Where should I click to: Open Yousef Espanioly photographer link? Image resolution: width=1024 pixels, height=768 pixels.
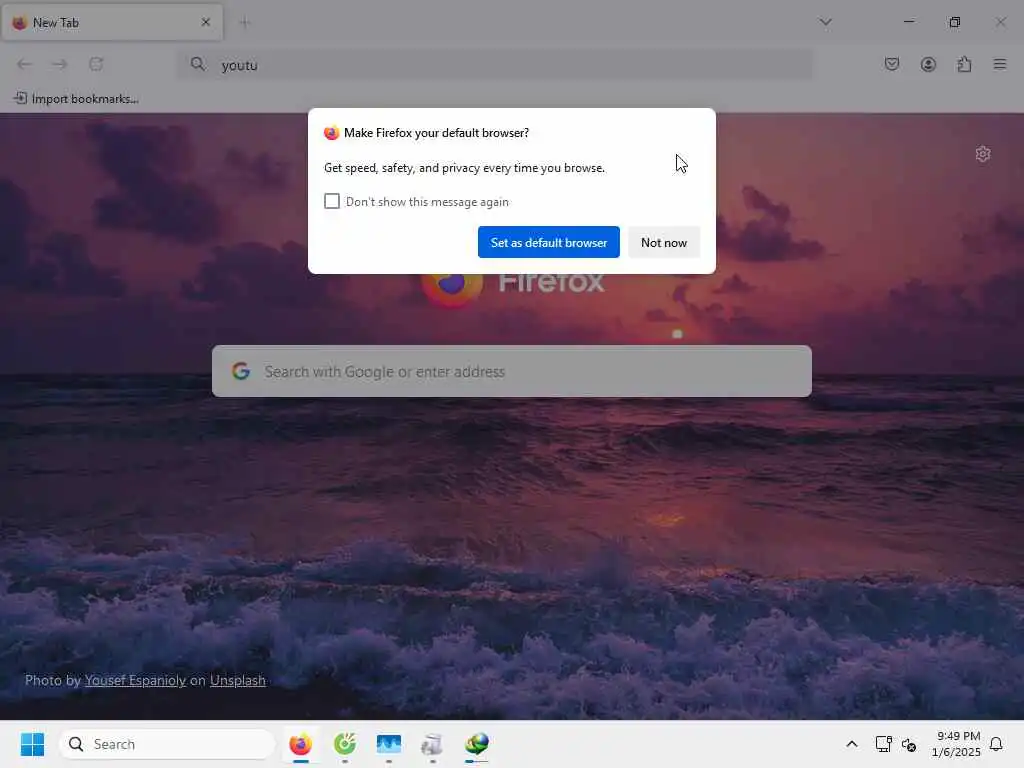coord(135,680)
